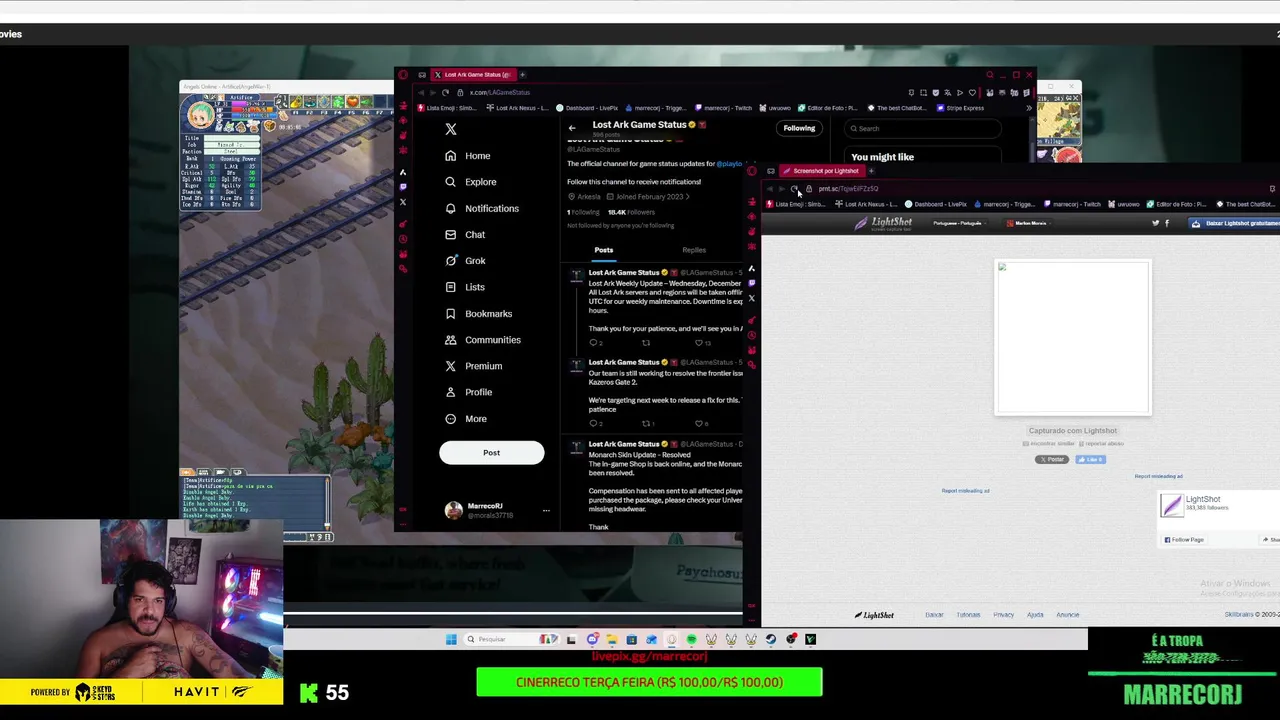Select the Lost Ark Game Status browser tab
The height and width of the screenshot is (720, 1280).
(474, 75)
